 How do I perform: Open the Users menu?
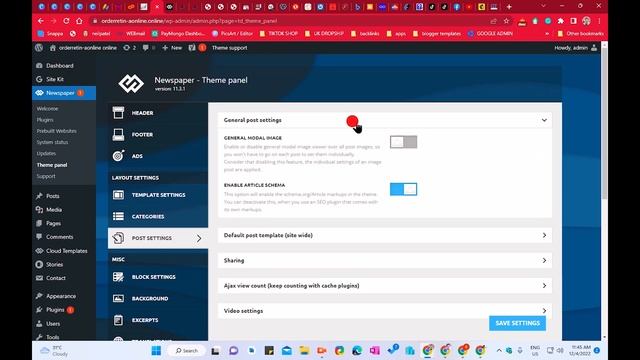click(53, 323)
